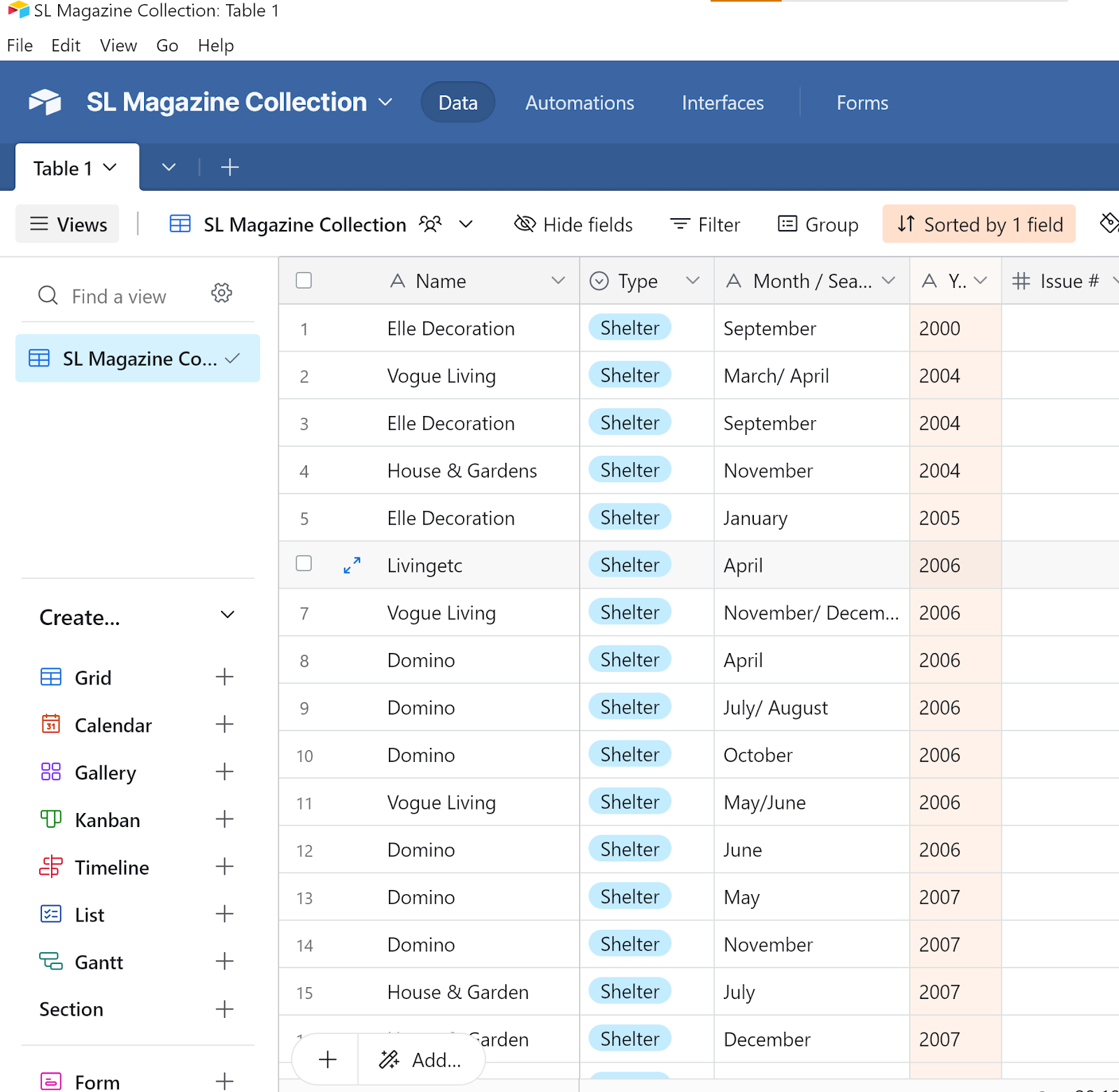Open the View menu
The width and height of the screenshot is (1119, 1092).
coord(118,45)
